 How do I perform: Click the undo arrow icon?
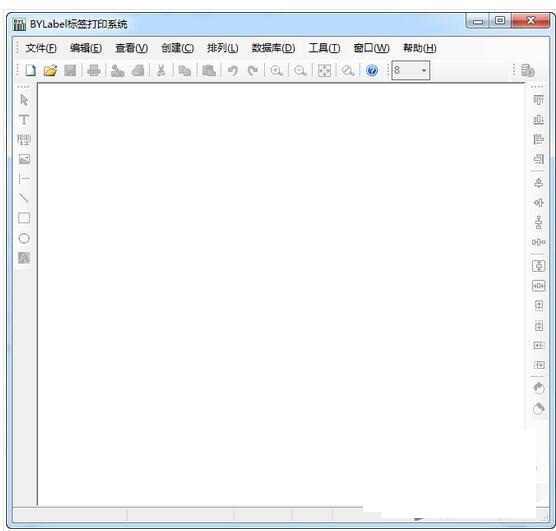(x=233, y=71)
